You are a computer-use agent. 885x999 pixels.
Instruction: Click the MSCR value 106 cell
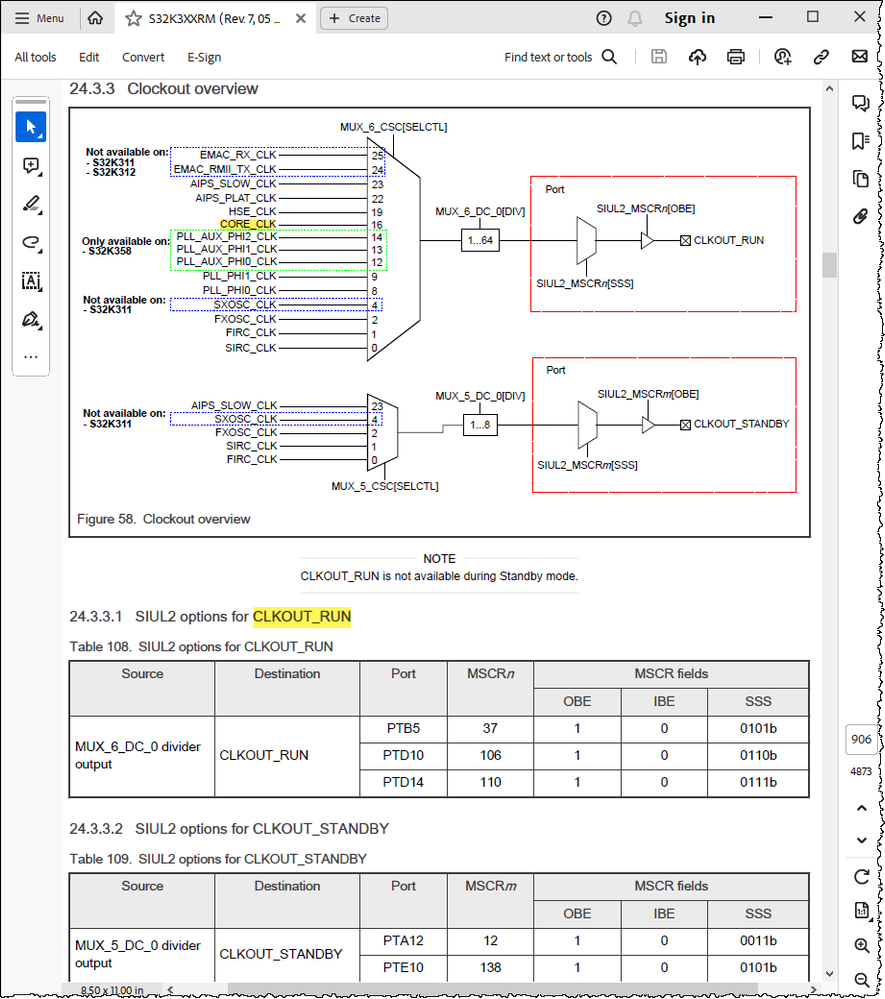[x=491, y=755]
